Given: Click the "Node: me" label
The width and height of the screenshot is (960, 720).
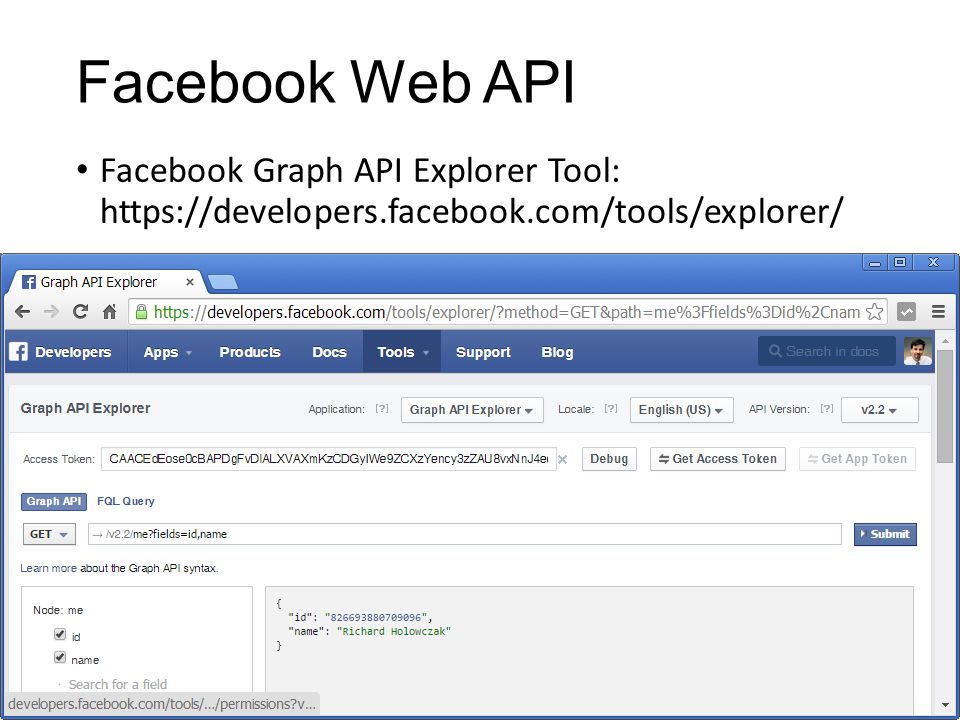Looking at the screenshot, I should click(58, 610).
